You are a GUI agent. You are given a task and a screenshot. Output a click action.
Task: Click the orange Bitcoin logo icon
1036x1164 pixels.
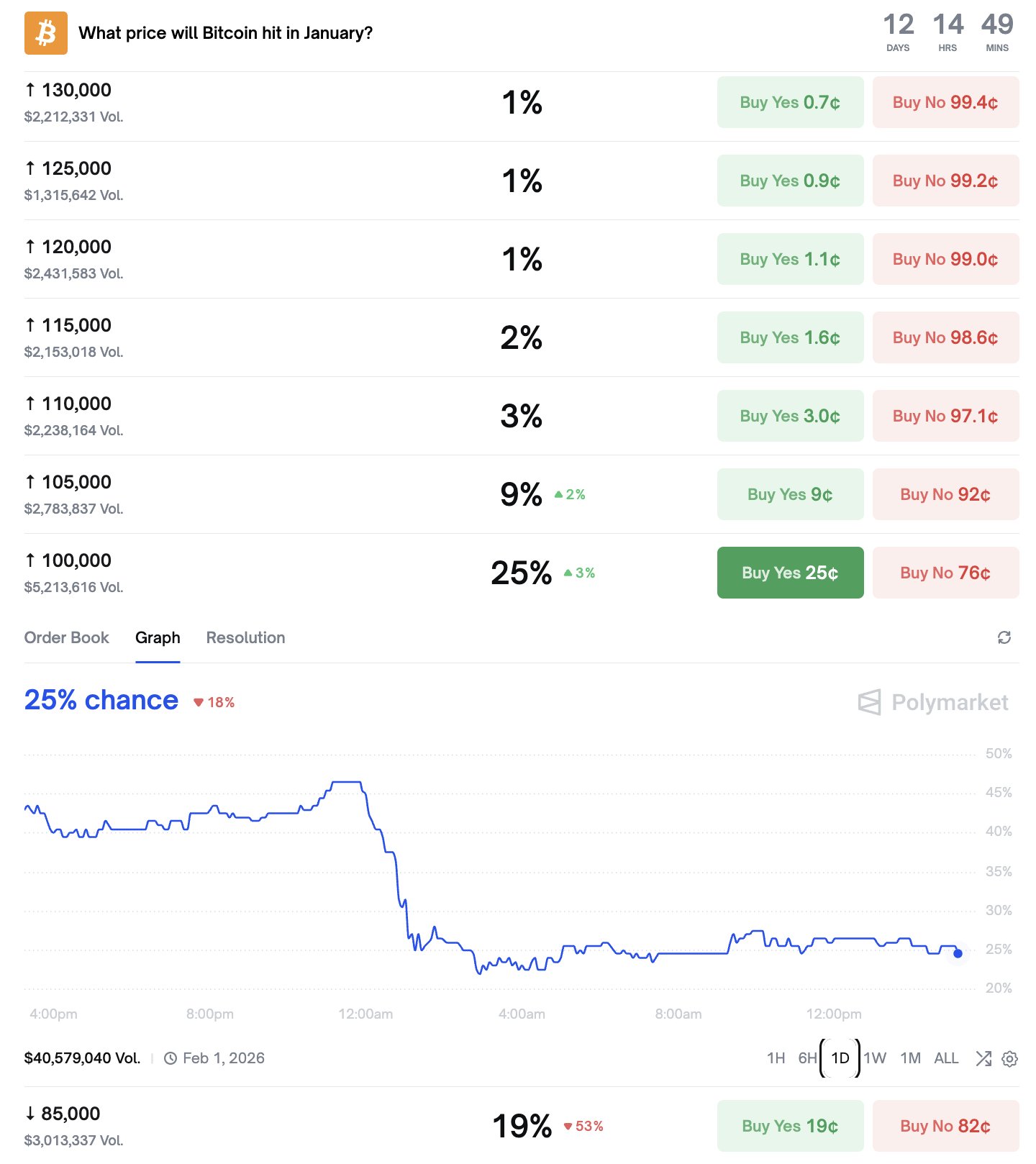tap(46, 33)
